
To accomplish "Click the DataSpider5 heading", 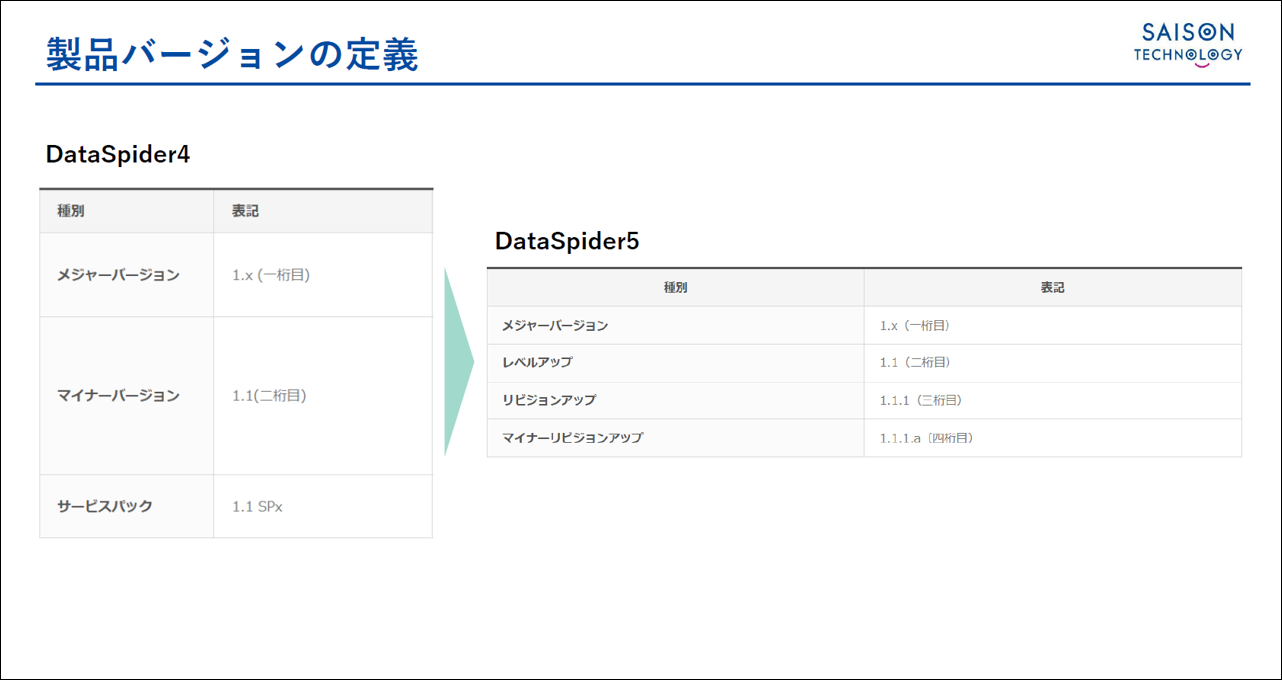I will pos(567,241).
